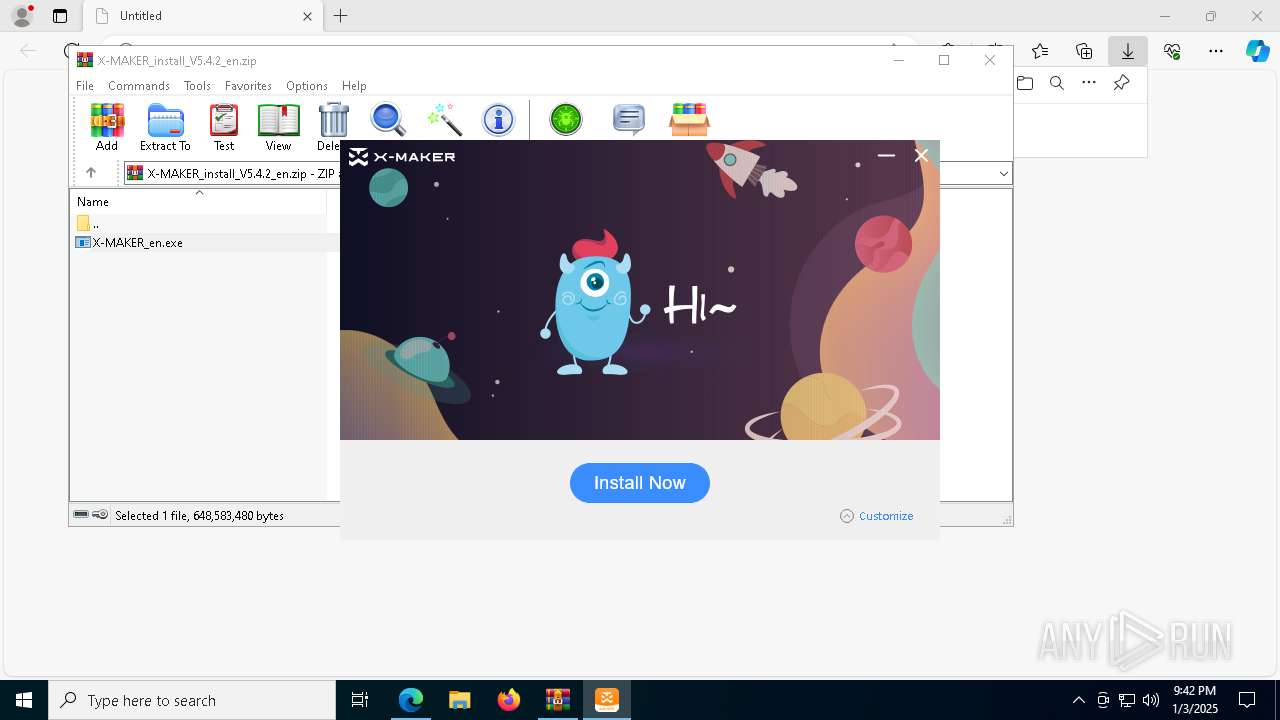
Task: Open Edge browser essentials heart icon
Action: coord(1172,51)
